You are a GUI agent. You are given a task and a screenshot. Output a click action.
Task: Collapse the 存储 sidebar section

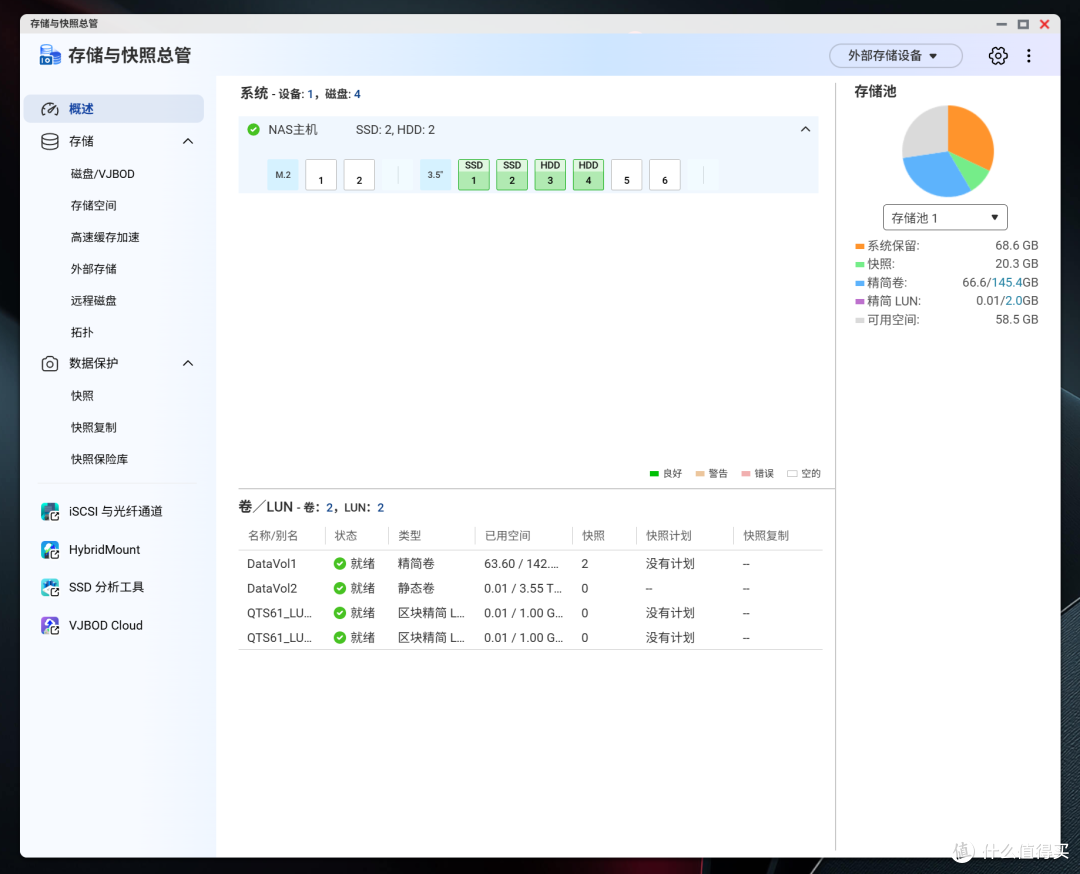point(188,141)
